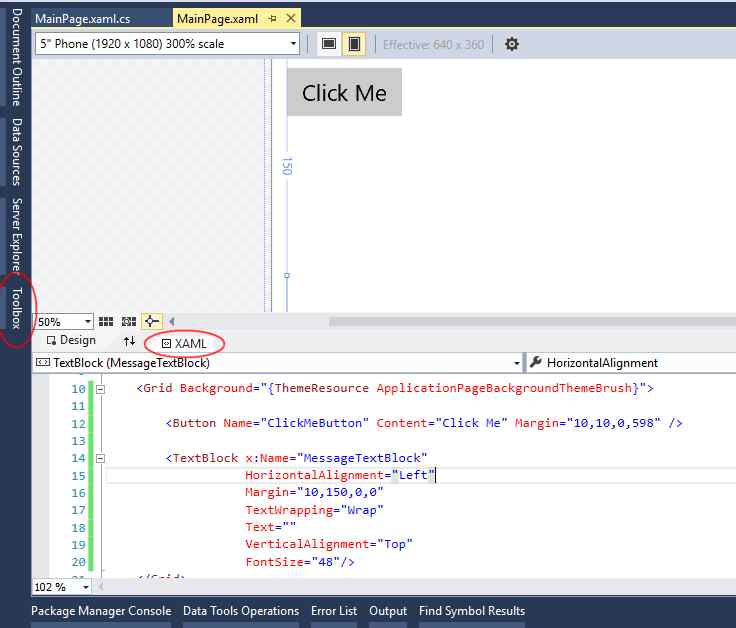Open the Data Sources side panel
The width and height of the screenshot is (736, 628).
pyautogui.click(x=17, y=152)
